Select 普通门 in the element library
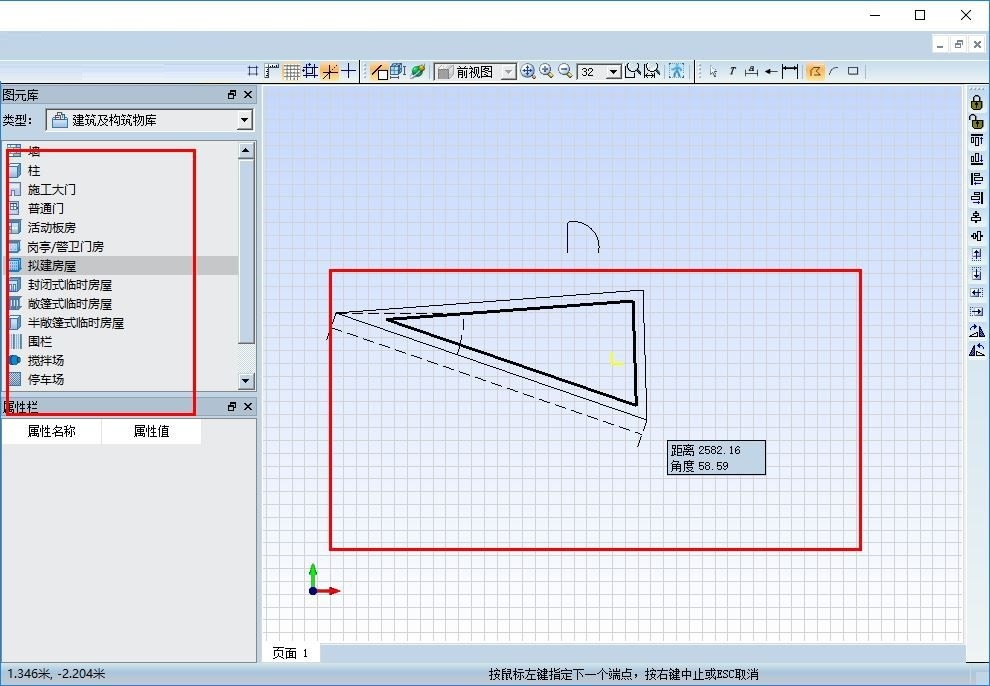 (x=120, y=208)
